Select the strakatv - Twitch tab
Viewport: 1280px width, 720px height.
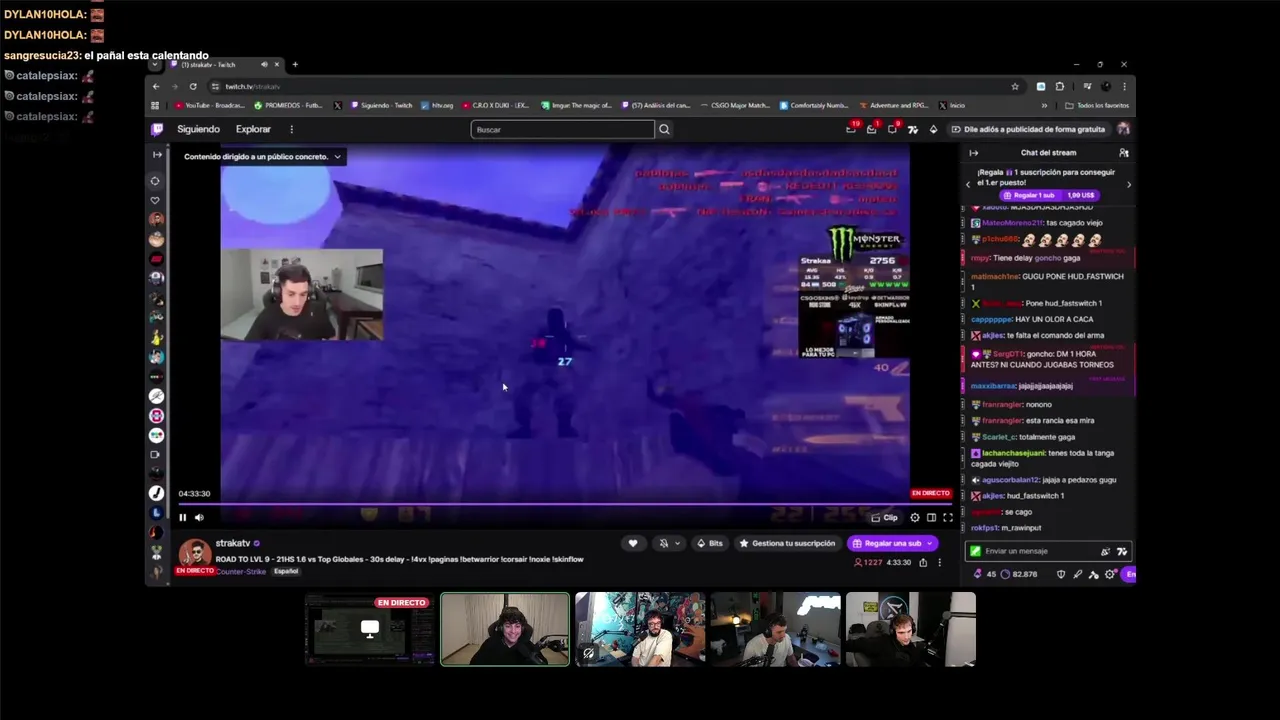coord(226,65)
